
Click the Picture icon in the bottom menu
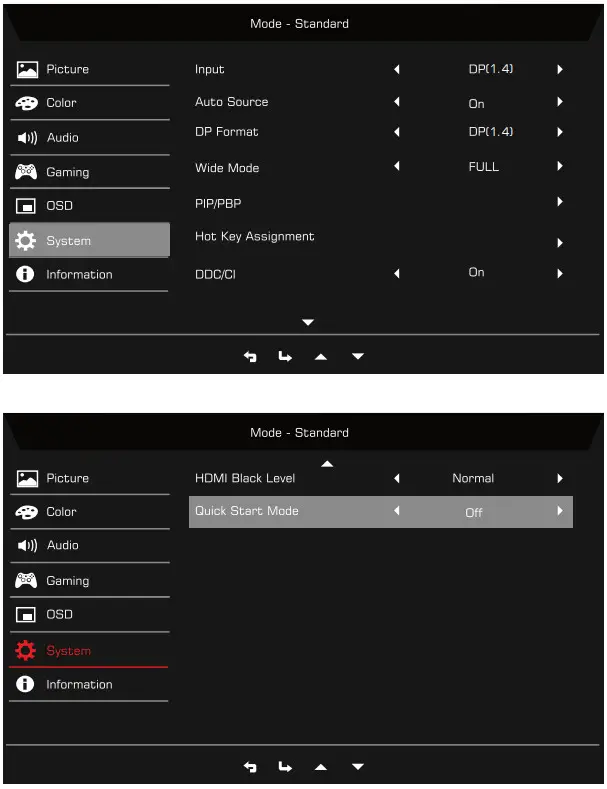27,479
